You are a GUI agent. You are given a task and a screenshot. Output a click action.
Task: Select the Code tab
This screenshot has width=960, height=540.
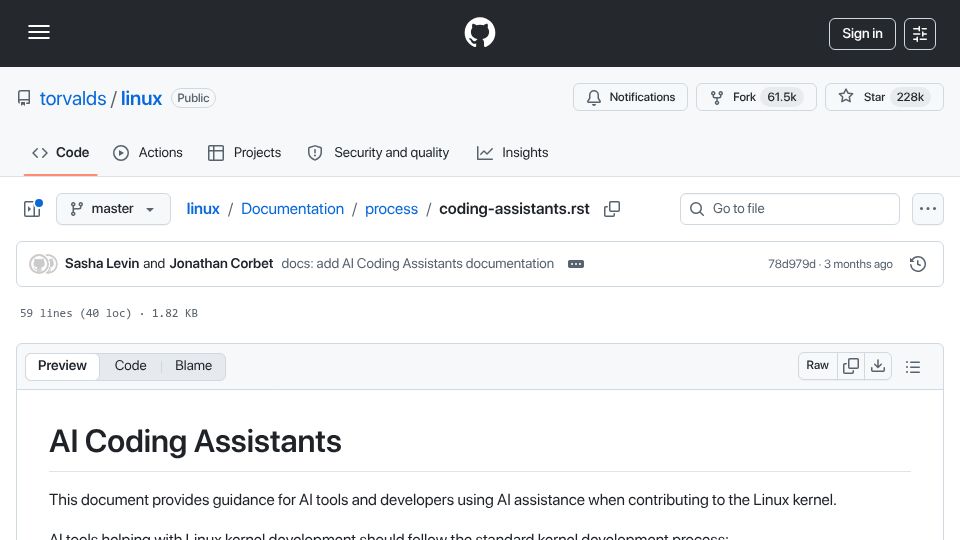61,152
